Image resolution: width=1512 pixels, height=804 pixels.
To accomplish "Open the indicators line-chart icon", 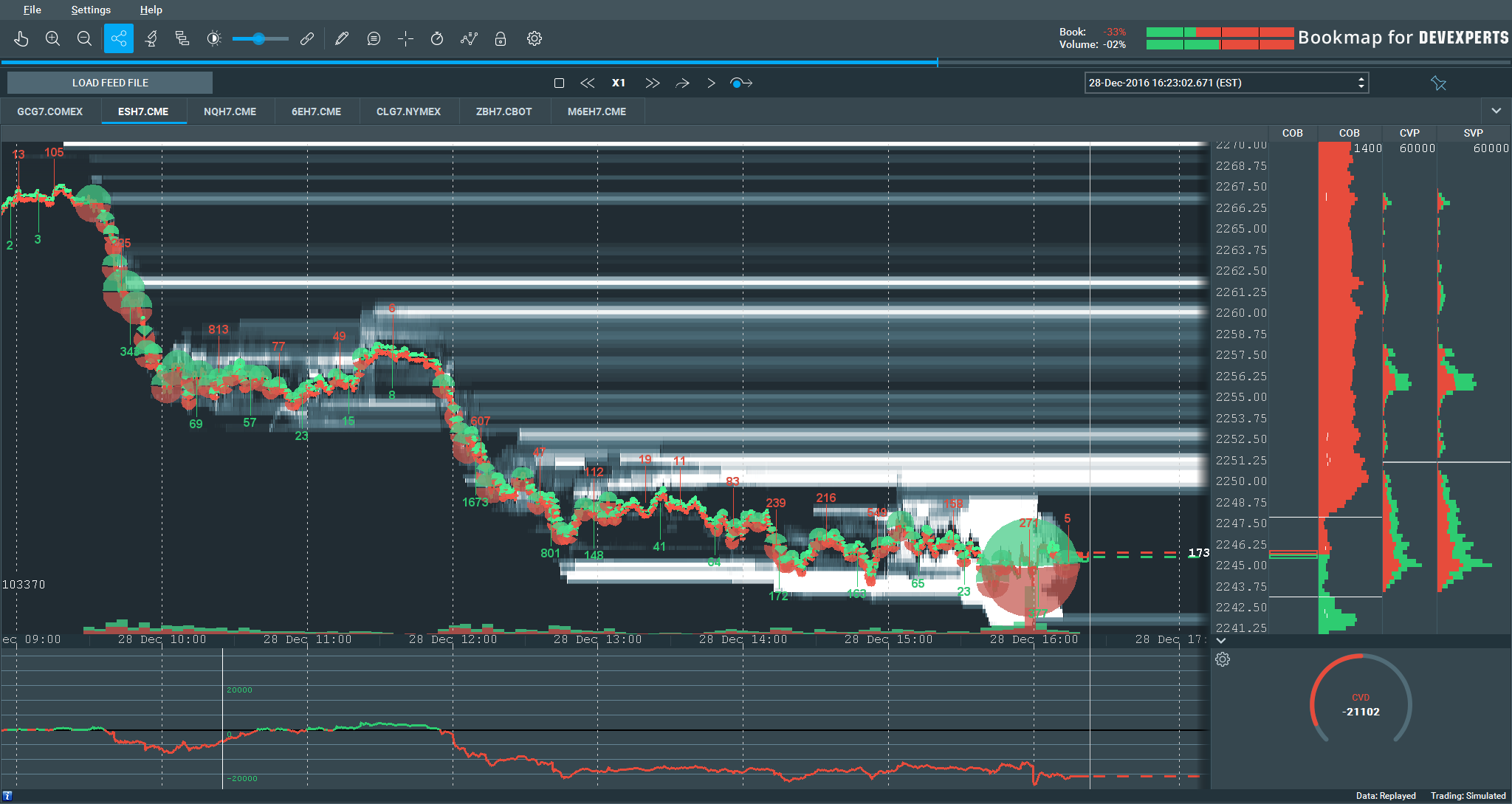I will [x=469, y=38].
